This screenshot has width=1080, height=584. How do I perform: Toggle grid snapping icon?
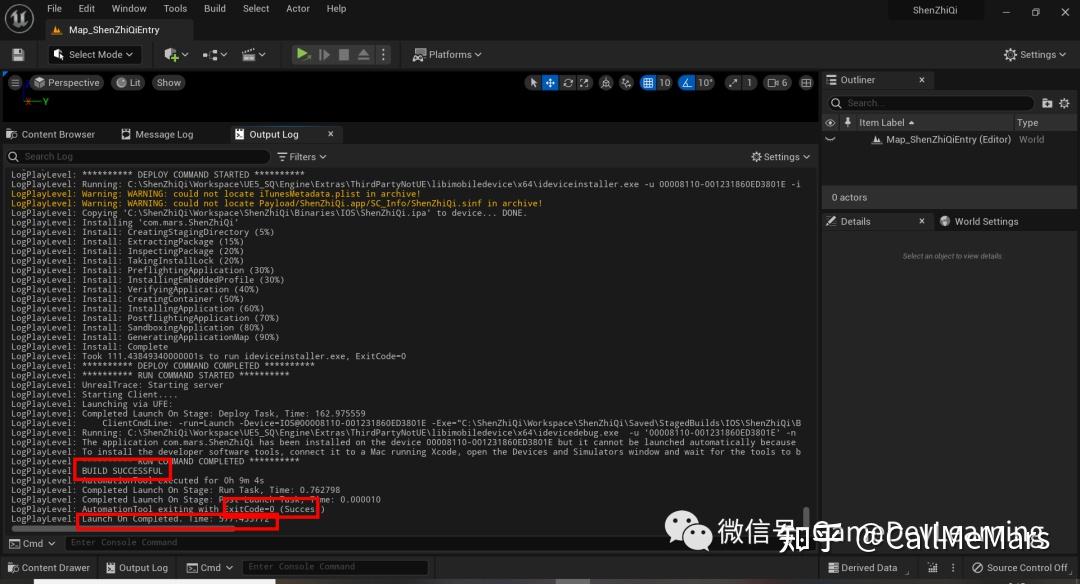(x=647, y=83)
